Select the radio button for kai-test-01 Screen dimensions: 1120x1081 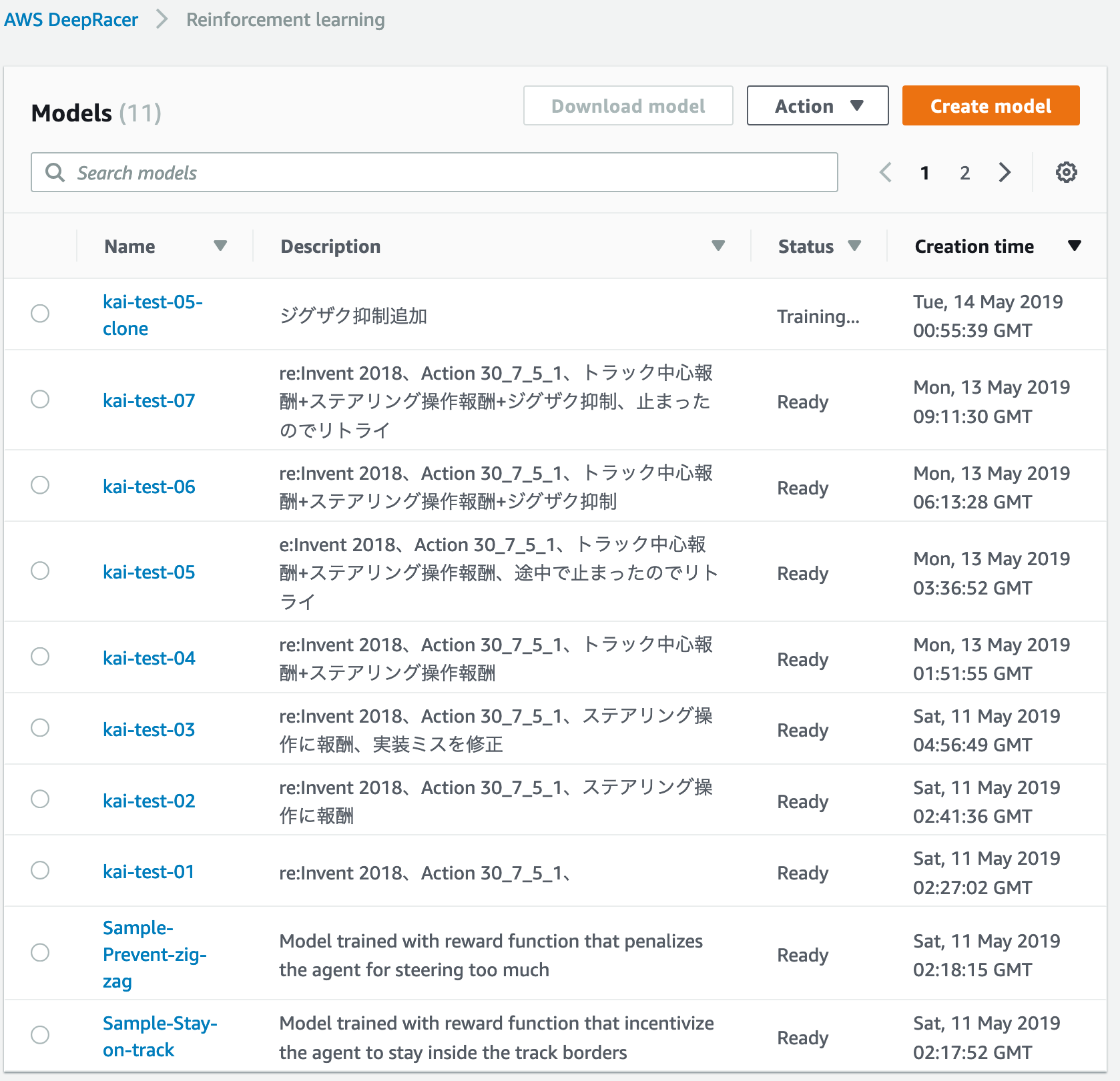(40, 870)
